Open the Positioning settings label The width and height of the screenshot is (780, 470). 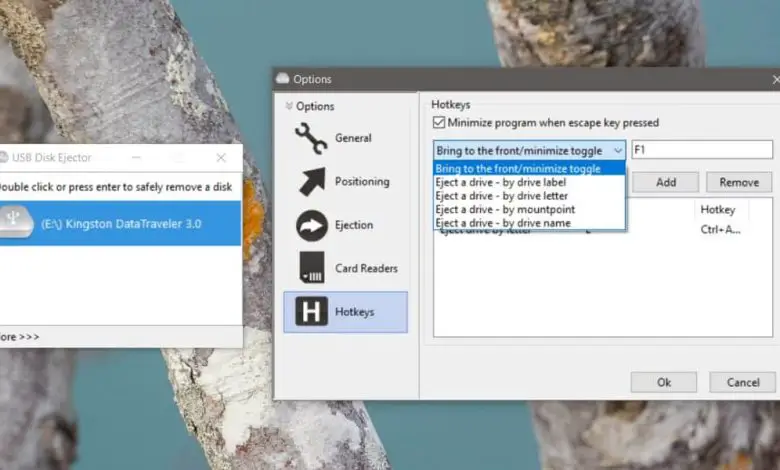tap(362, 182)
